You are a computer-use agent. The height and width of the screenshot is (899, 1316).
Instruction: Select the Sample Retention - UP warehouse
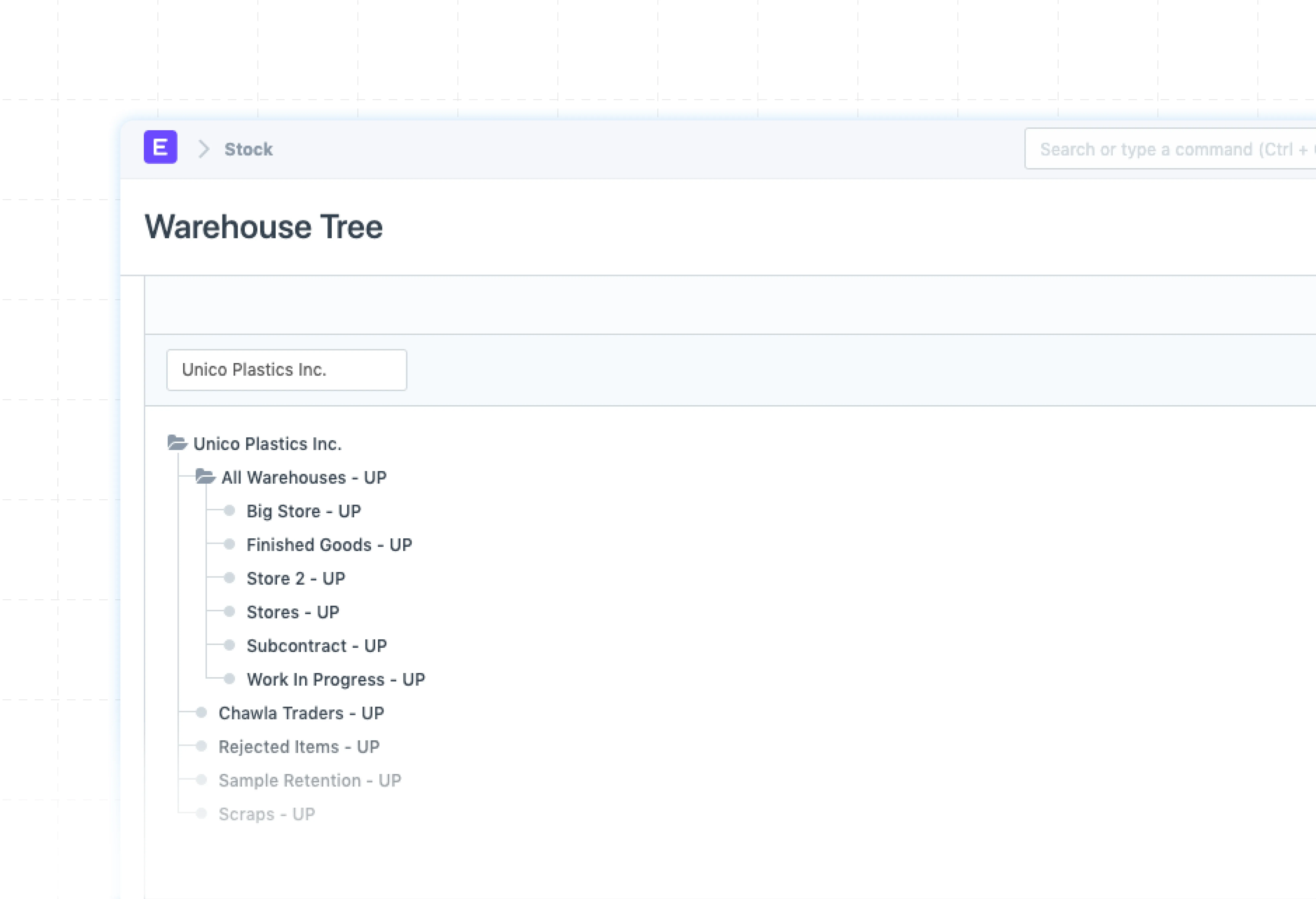point(310,780)
